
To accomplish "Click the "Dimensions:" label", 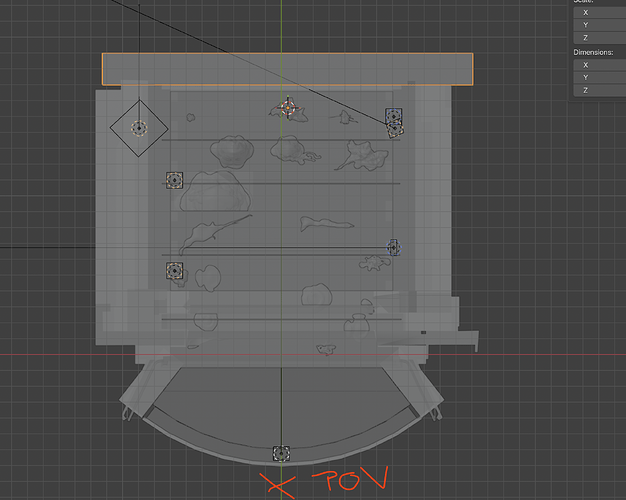I will [x=593, y=52].
